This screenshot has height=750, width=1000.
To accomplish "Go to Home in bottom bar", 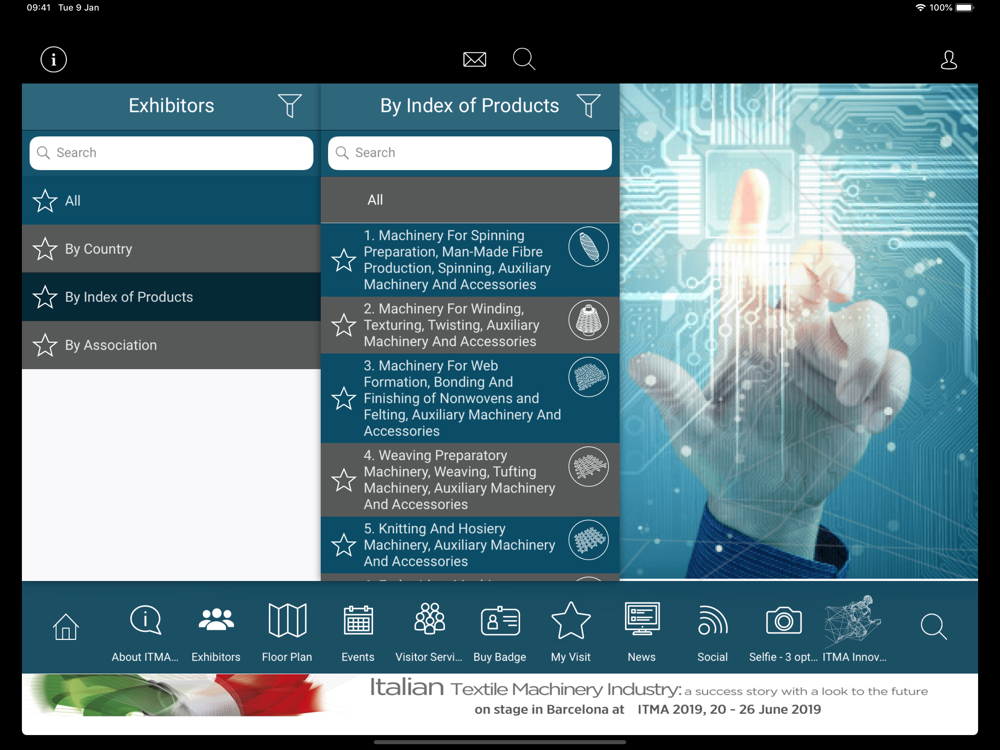I will [66, 627].
